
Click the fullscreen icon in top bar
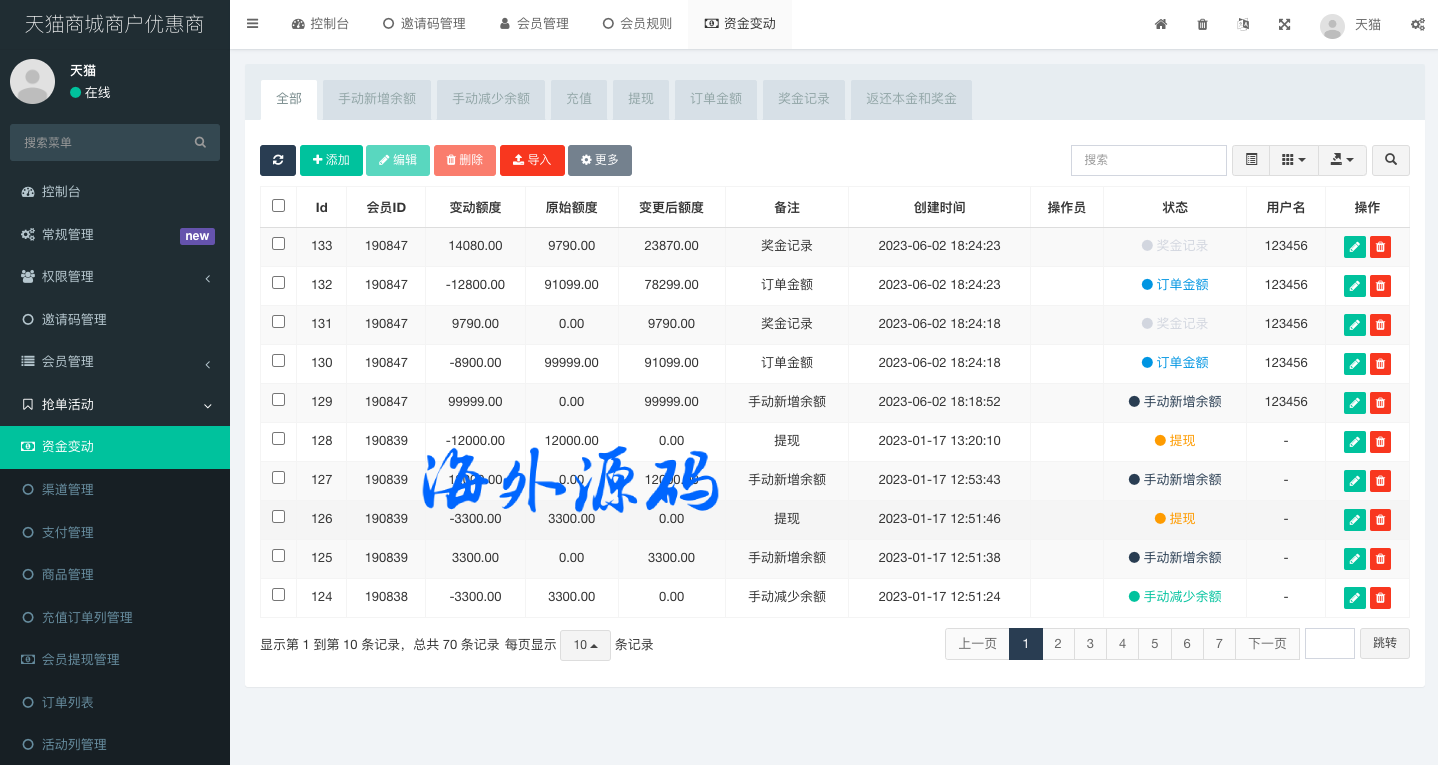1284,24
